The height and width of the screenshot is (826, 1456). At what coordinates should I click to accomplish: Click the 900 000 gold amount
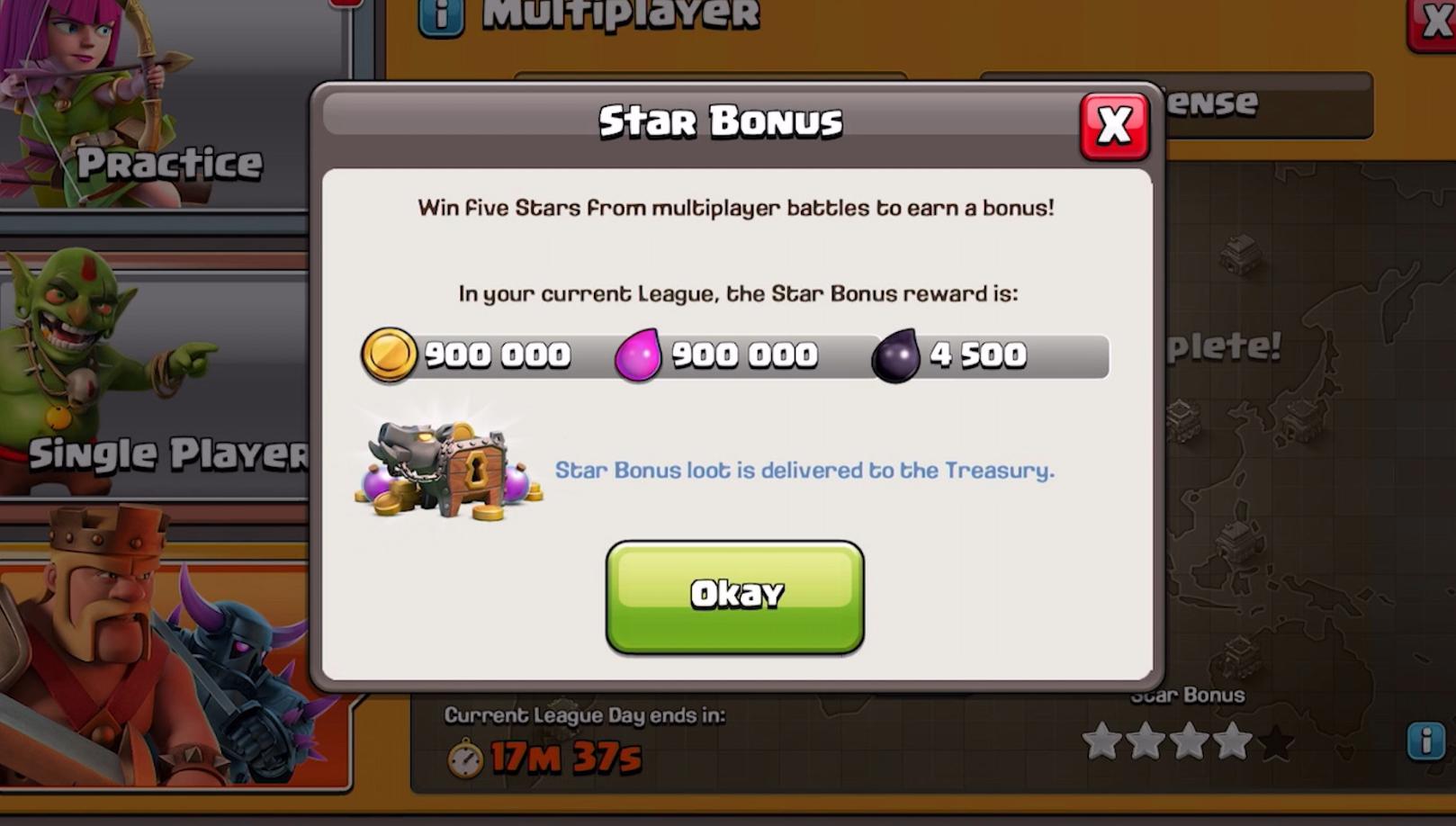pos(498,355)
